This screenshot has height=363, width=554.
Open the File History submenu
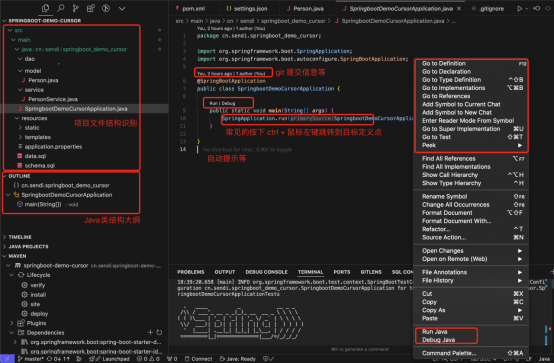[471, 281]
